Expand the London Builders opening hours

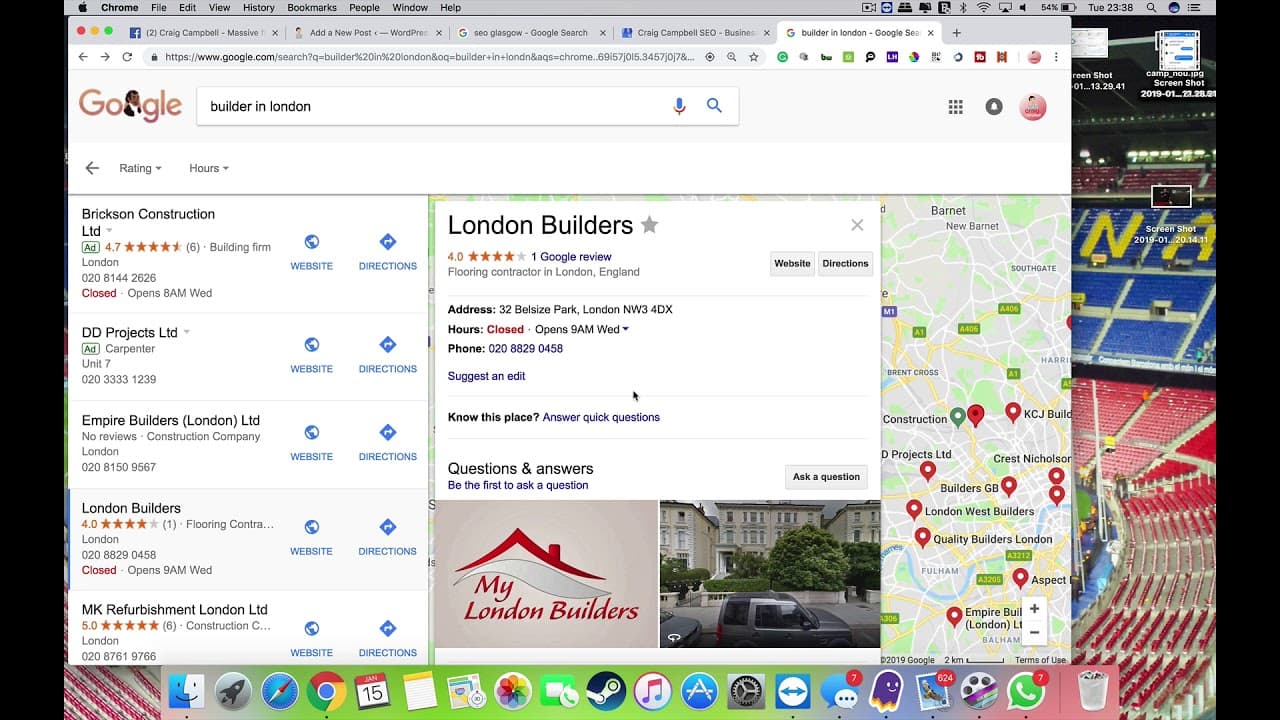[x=626, y=329]
